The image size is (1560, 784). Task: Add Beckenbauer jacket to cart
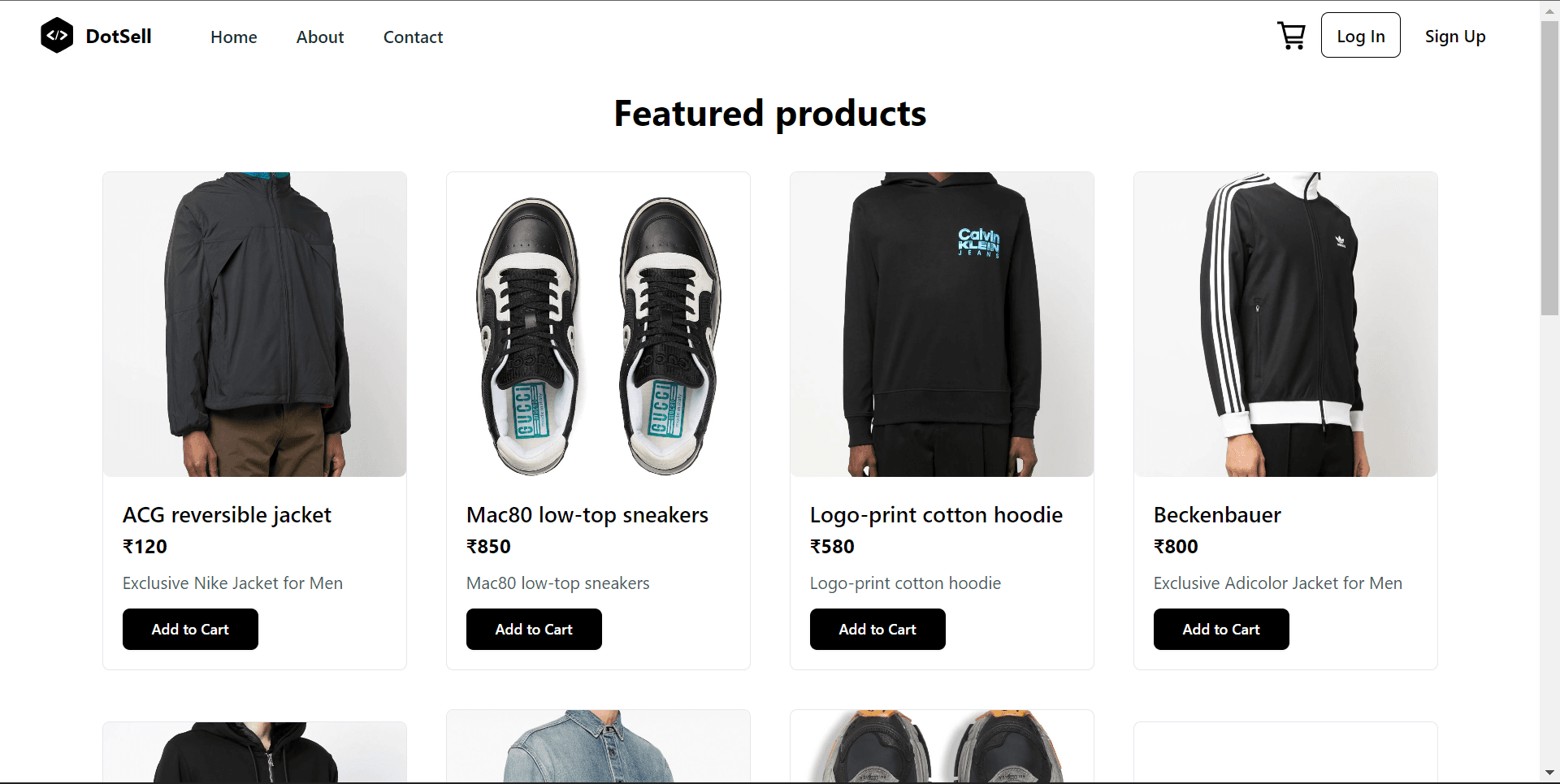[1221, 630]
